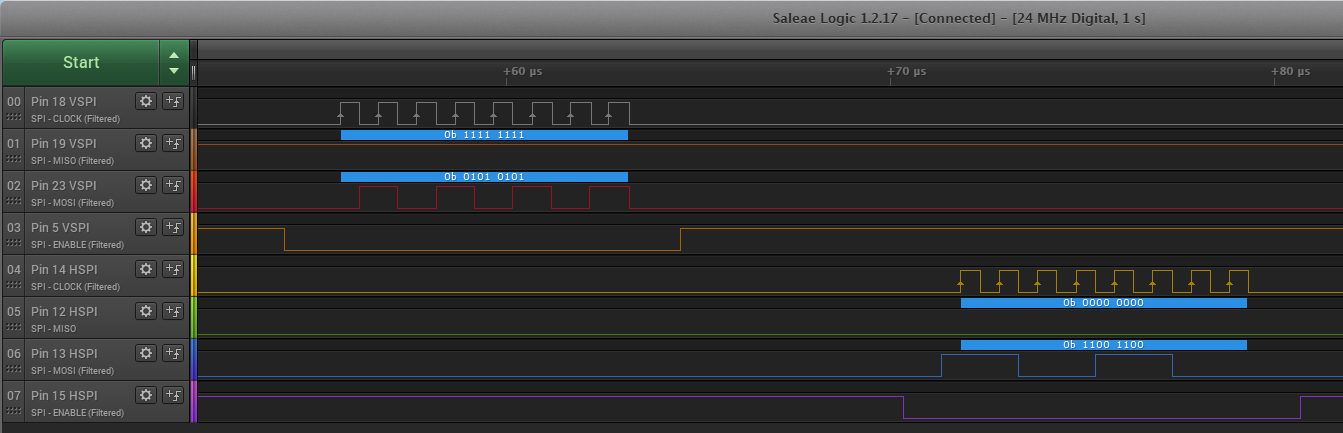Click the gear icon for Pin 15 HSPI
Screen dimensions: 1343x433
tap(146, 395)
